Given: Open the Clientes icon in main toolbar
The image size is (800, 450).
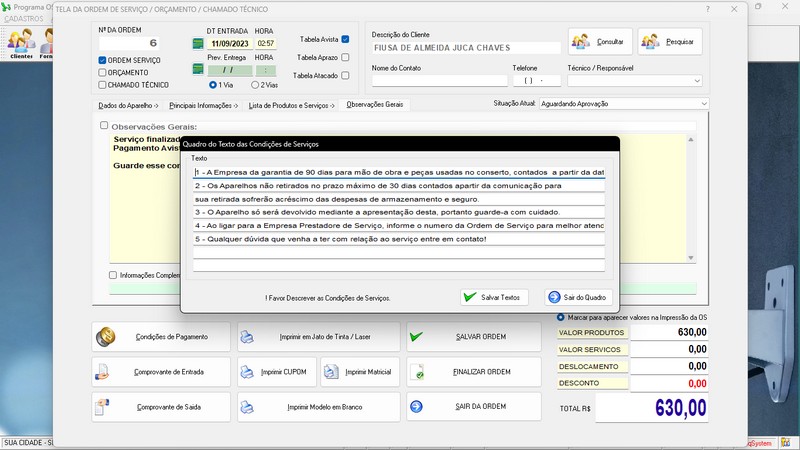Looking at the screenshot, I should (21, 42).
